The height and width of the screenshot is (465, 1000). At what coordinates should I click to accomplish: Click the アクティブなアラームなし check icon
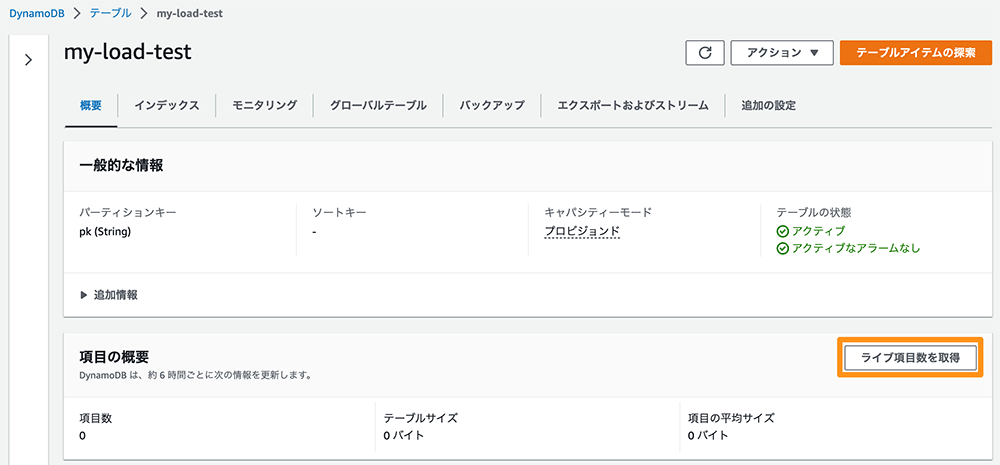click(x=783, y=249)
